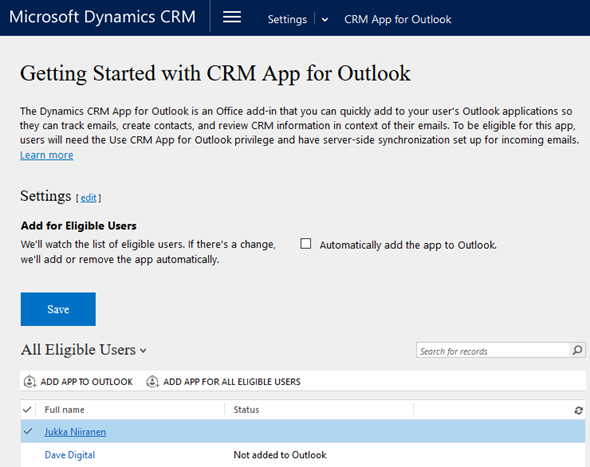The width and height of the screenshot is (590, 467).
Task: Open Jukka Niiranen user record
Action: click(x=75, y=432)
